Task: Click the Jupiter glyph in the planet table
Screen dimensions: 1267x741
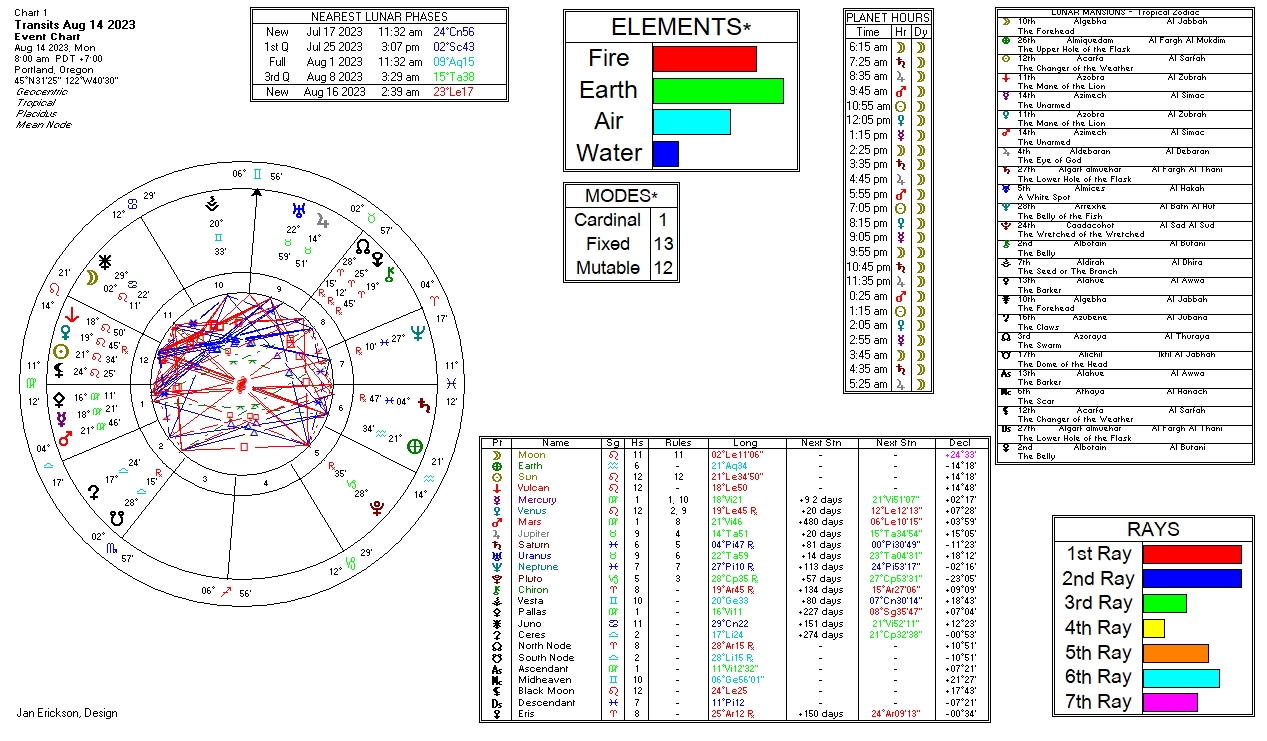Action: click(496, 534)
